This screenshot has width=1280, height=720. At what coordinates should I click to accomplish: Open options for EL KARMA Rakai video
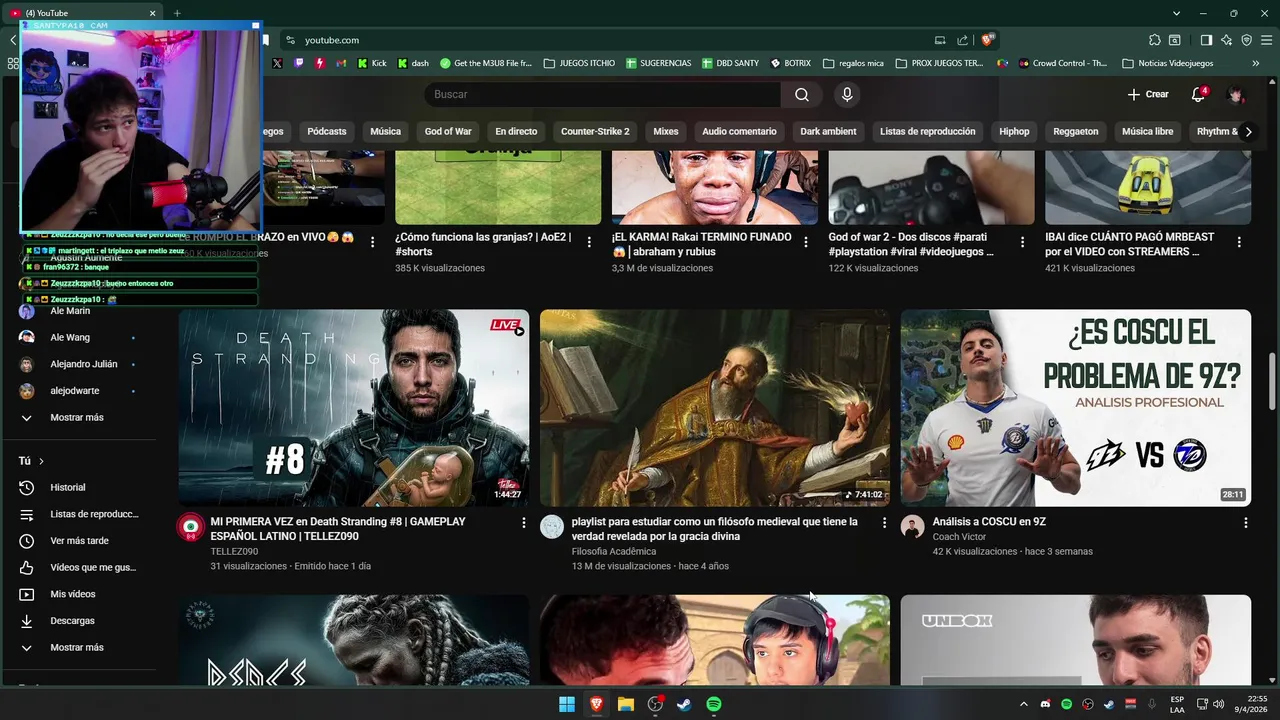point(806,241)
